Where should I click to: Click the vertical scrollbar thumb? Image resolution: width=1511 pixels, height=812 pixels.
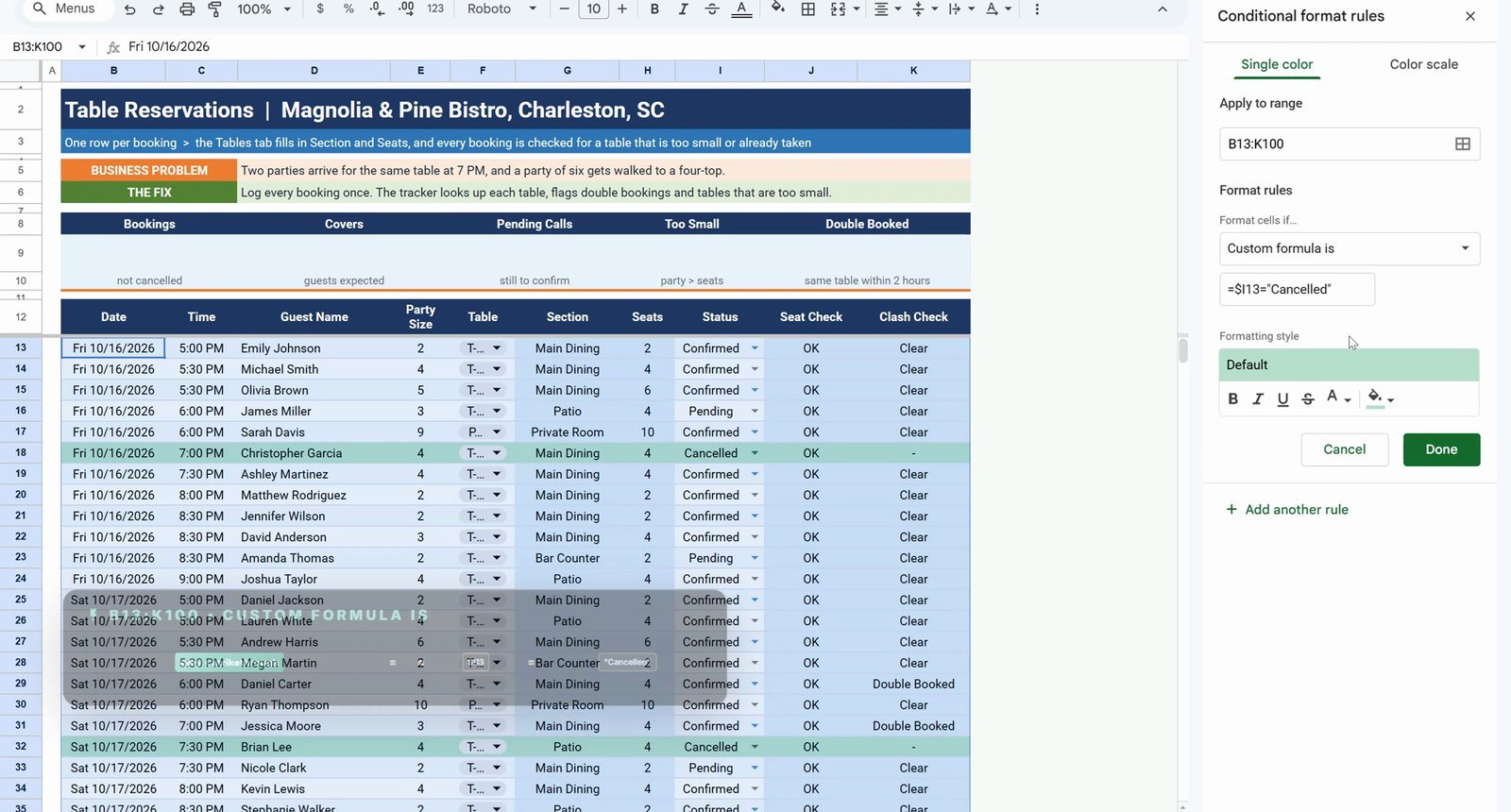(x=1182, y=348)
